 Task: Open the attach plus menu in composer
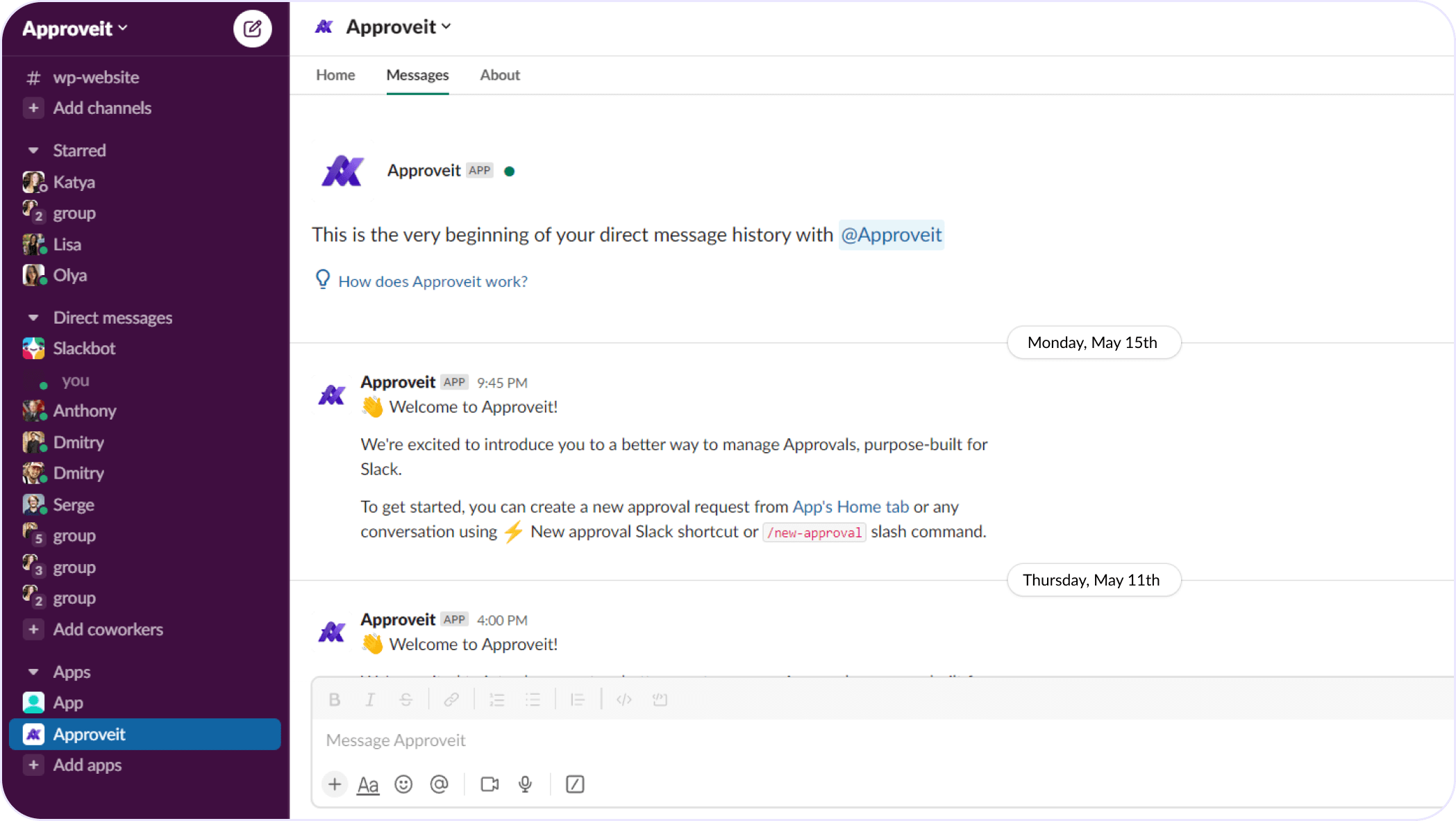pos(335,784)
